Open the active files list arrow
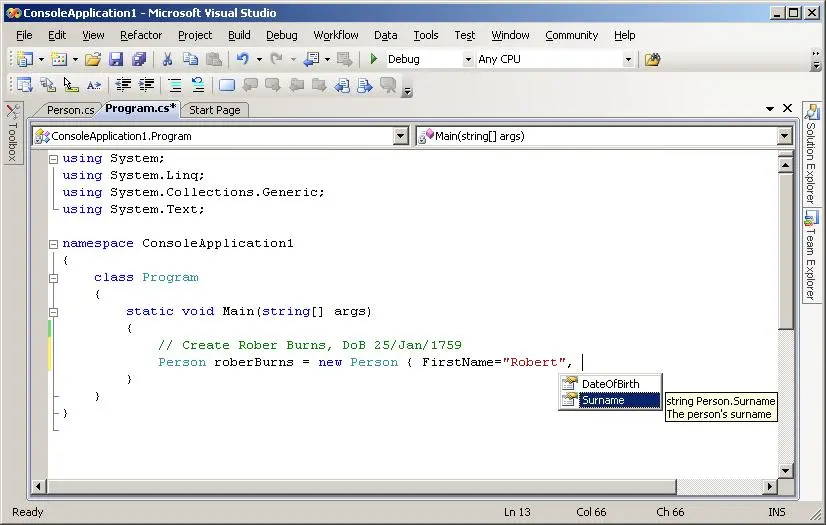 (770, 108)
